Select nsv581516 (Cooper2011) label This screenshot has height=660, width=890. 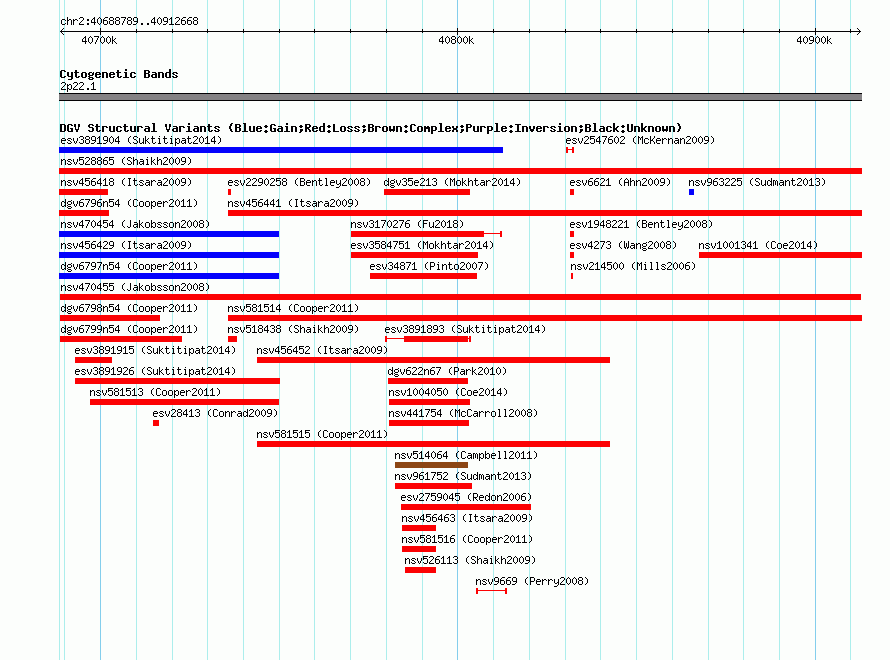point(467,539)
